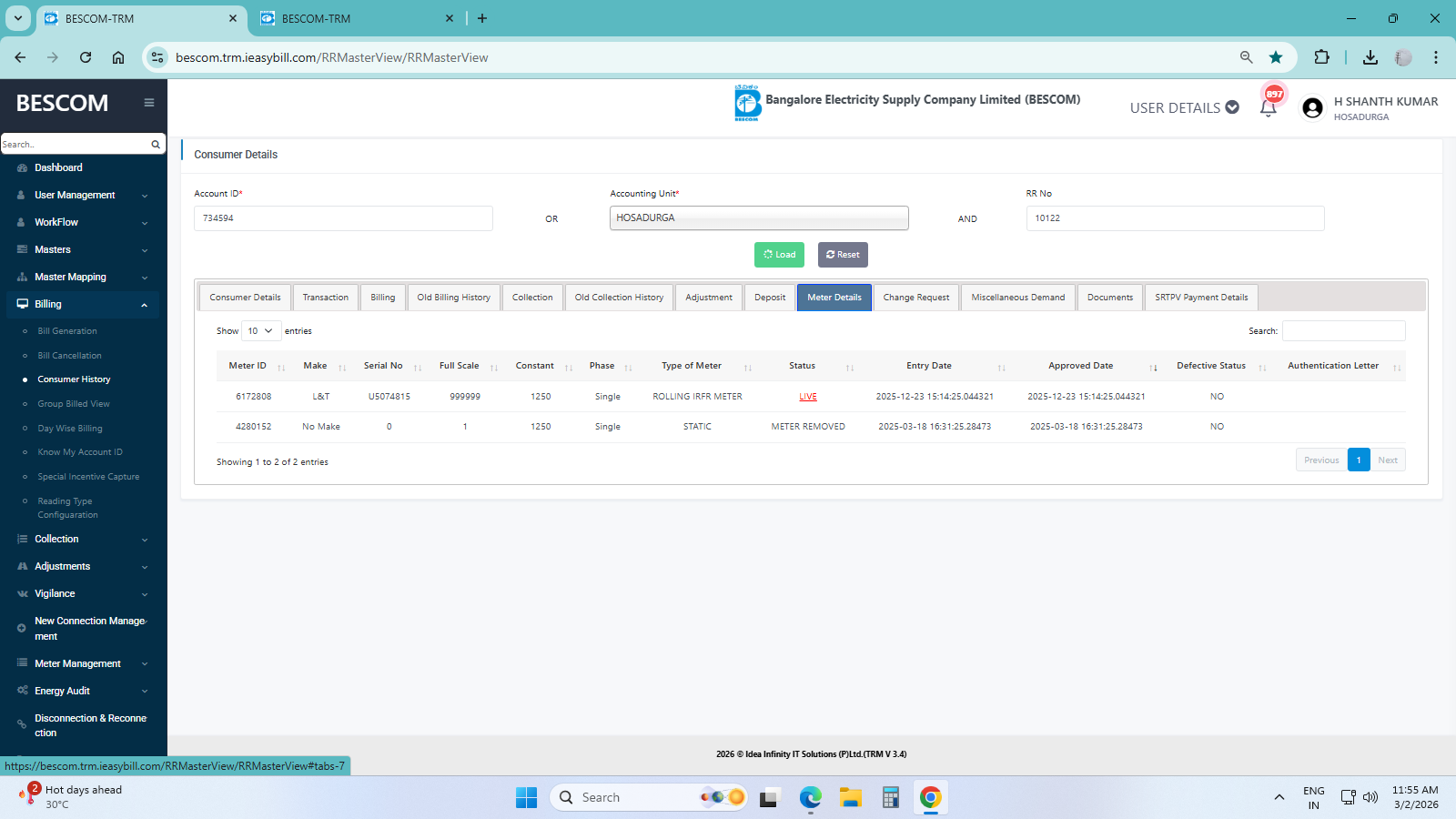1456x819 pixels.
Task: Click the user profile avatar icon
Action: 1312,108
